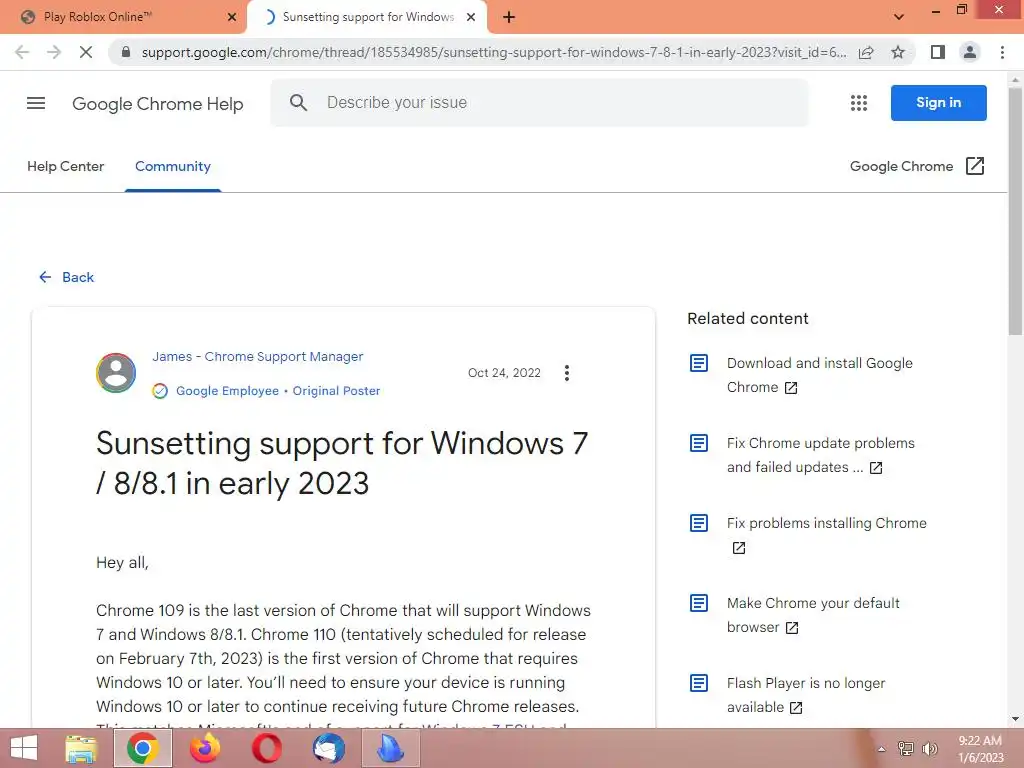Open the Chrome profile avatar icon

[x=970, y=52]
